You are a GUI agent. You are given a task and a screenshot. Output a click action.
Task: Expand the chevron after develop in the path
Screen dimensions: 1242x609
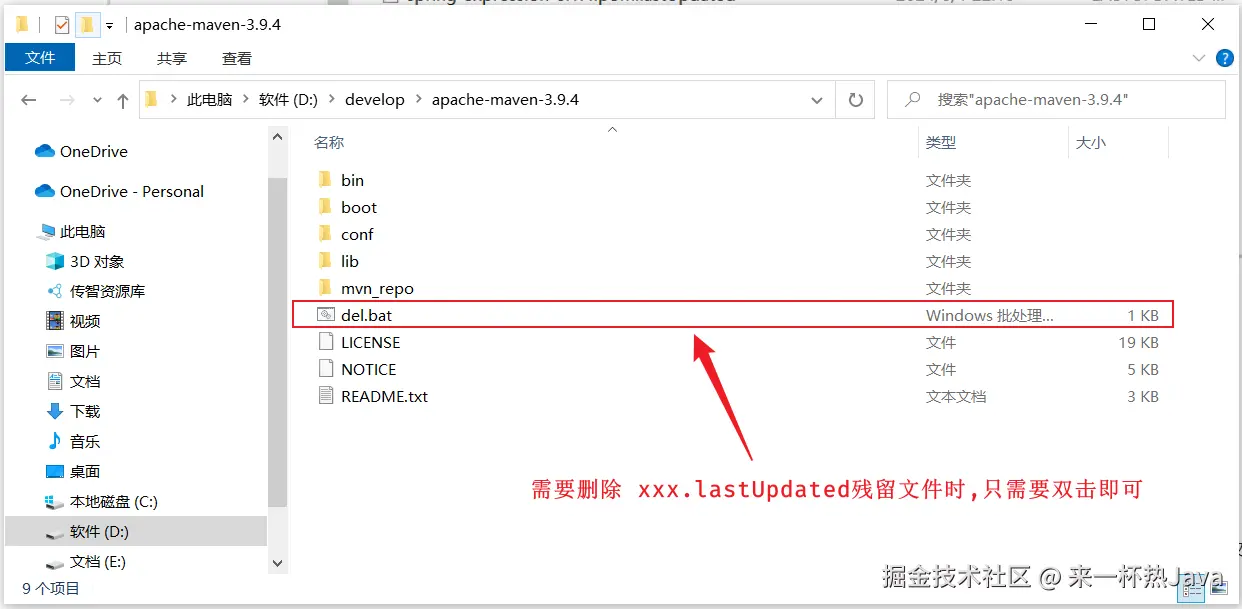[419, 100]
